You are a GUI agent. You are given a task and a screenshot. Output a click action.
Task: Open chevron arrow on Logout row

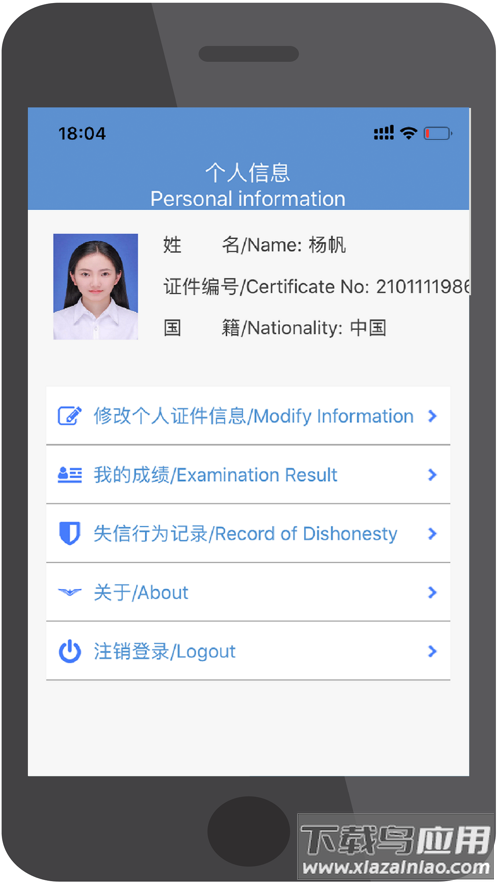coord(432,651)
